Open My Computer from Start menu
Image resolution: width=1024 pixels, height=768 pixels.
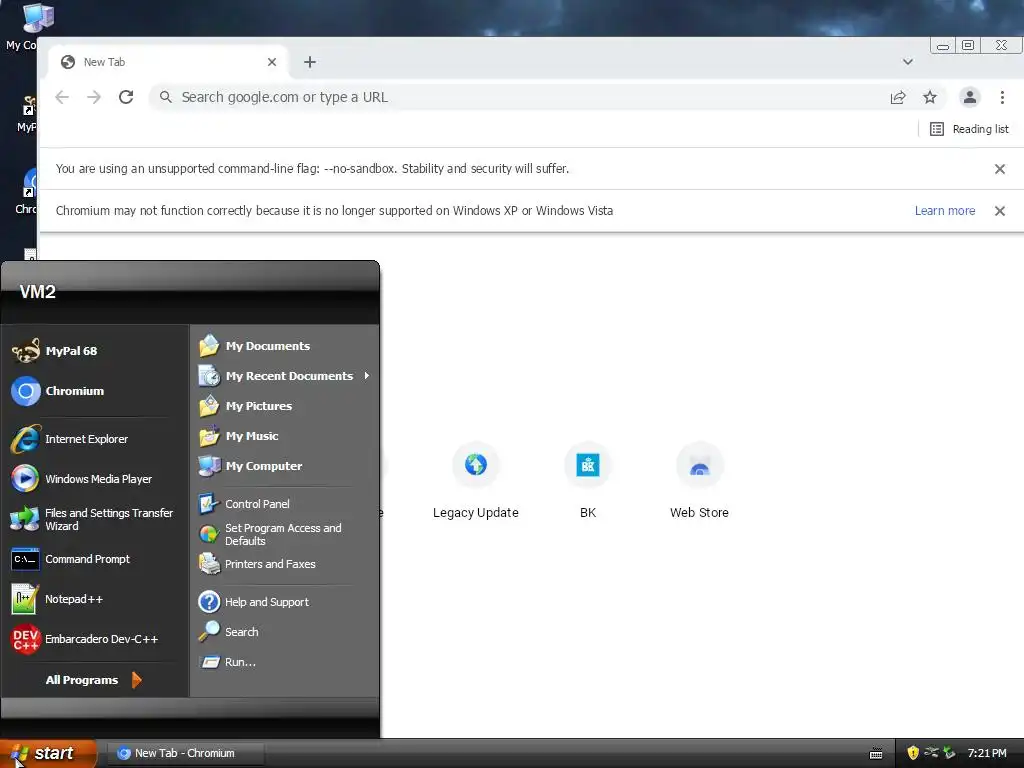285,466
